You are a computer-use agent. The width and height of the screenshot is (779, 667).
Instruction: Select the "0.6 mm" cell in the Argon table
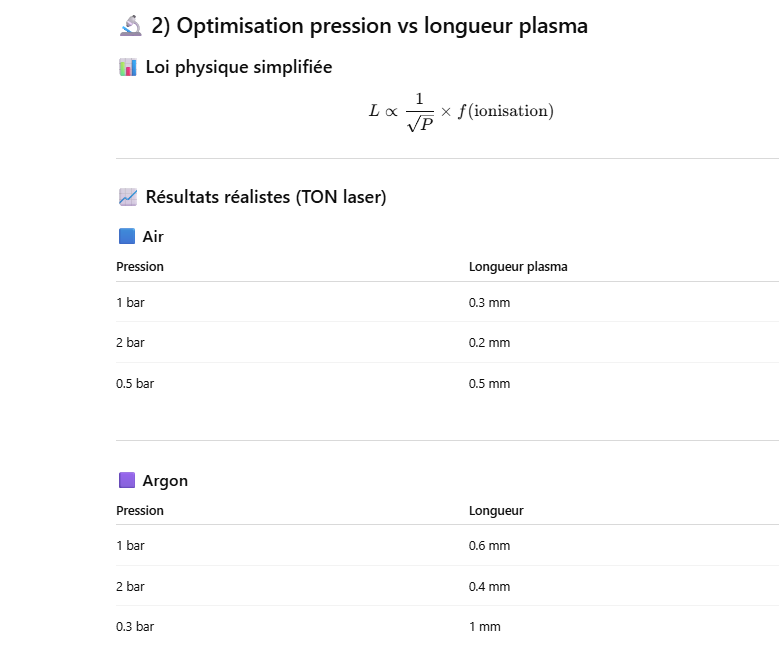[489, 546]
